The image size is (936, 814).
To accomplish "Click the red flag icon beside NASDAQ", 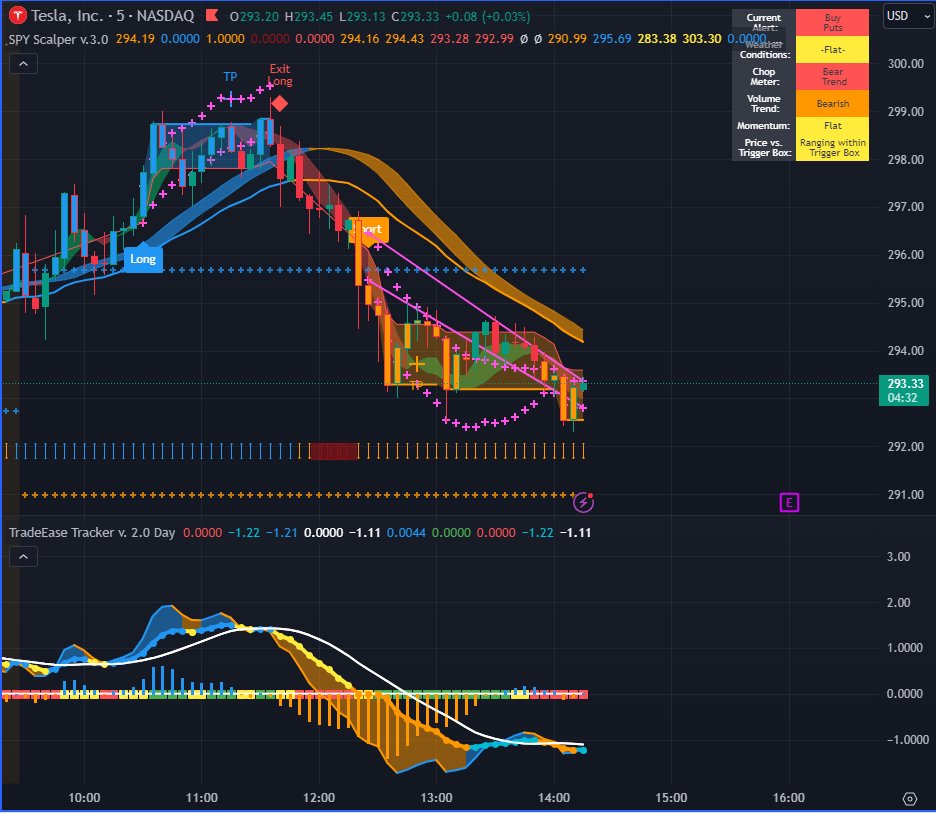I will 212,16.
